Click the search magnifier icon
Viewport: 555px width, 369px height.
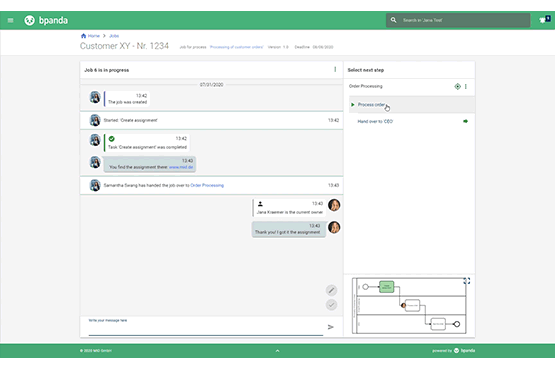click(393, 20)
